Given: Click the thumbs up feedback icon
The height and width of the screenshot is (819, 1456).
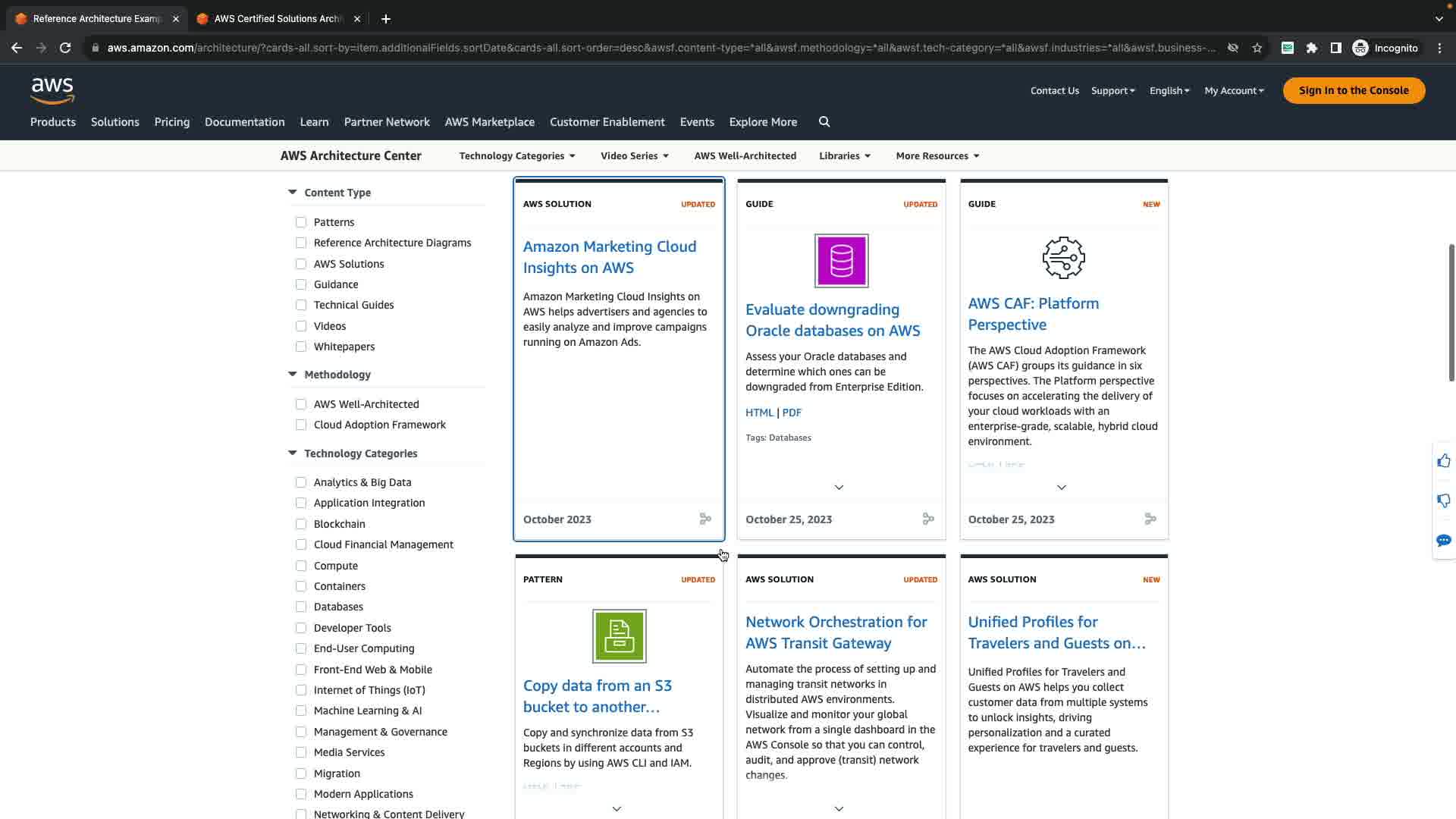Looking at the screenshot, I should coord(1443,461).
